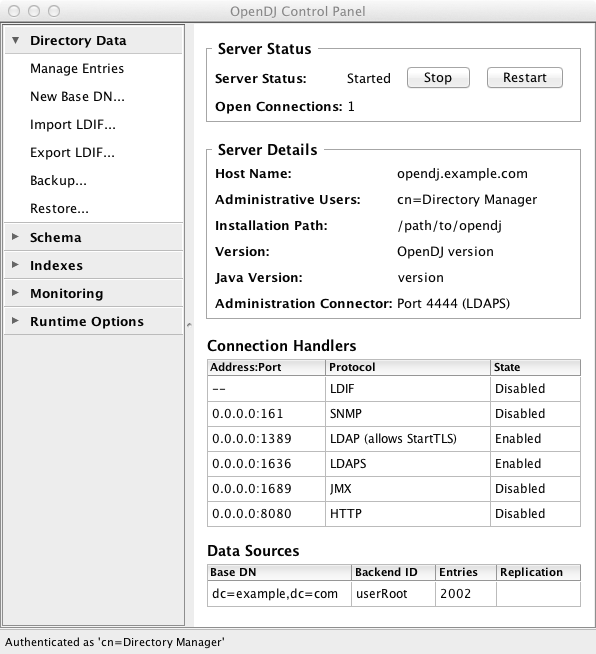Click the Directory Data heading

(x=78, y=40)
